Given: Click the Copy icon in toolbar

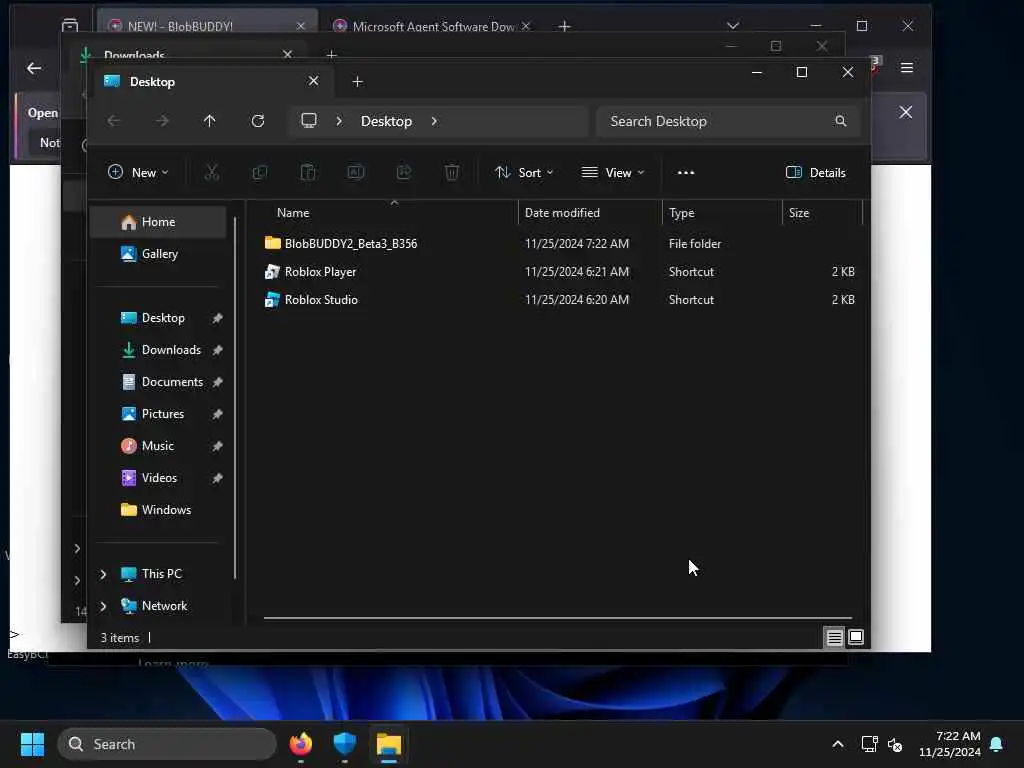Looking at the screenshot, I should [259, 172].
